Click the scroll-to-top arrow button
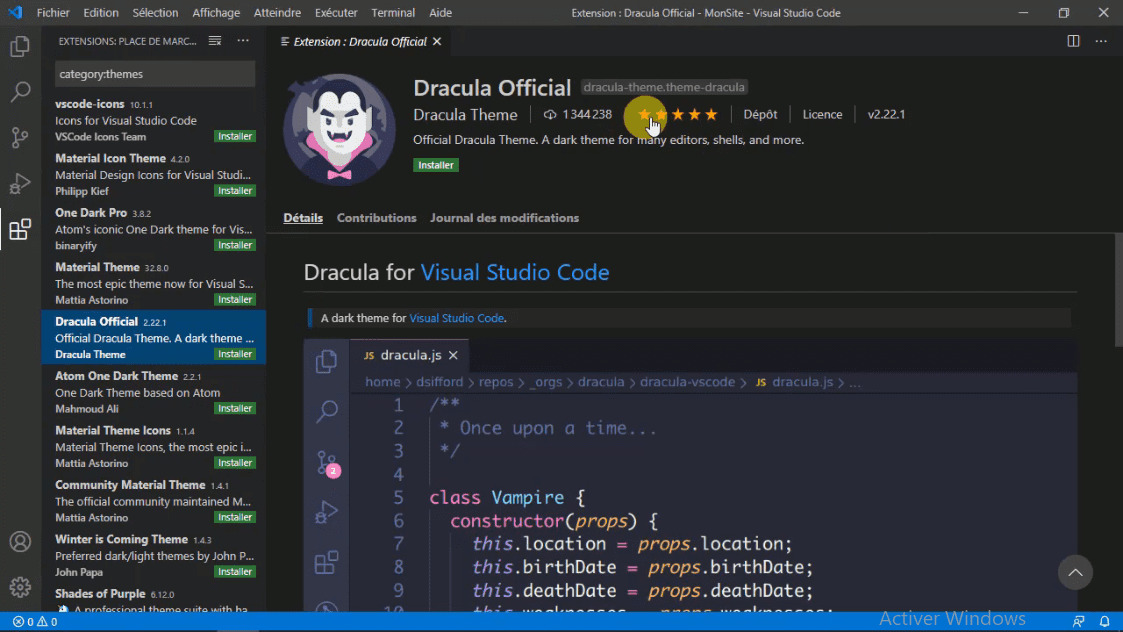This screenshot has width=1123, height=632. click(1075, 572)
